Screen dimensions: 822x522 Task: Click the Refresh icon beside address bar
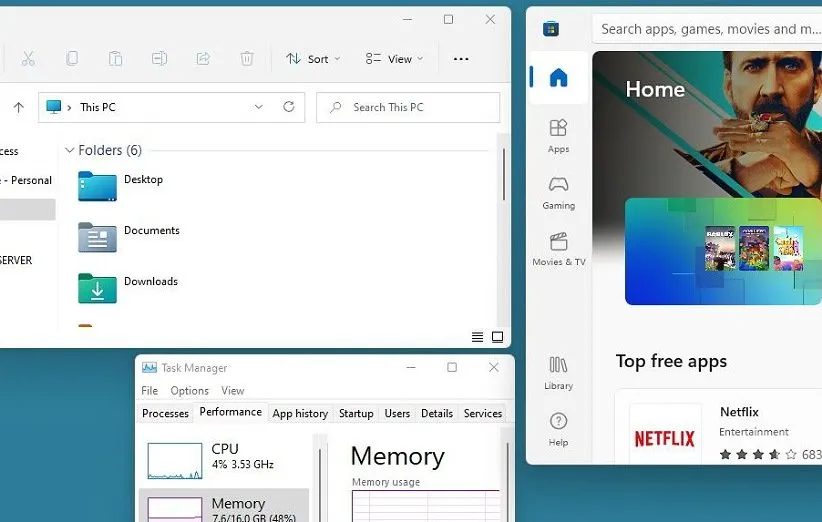[x=289, y=107]
